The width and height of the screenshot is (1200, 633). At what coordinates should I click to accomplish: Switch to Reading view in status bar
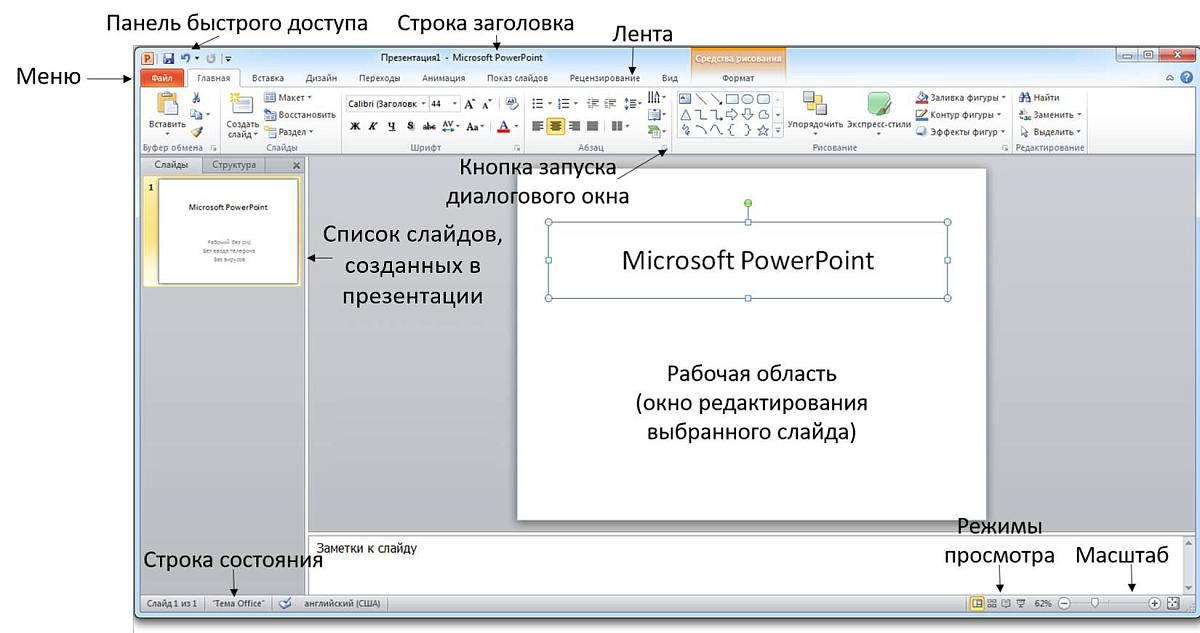(1006, 604)
